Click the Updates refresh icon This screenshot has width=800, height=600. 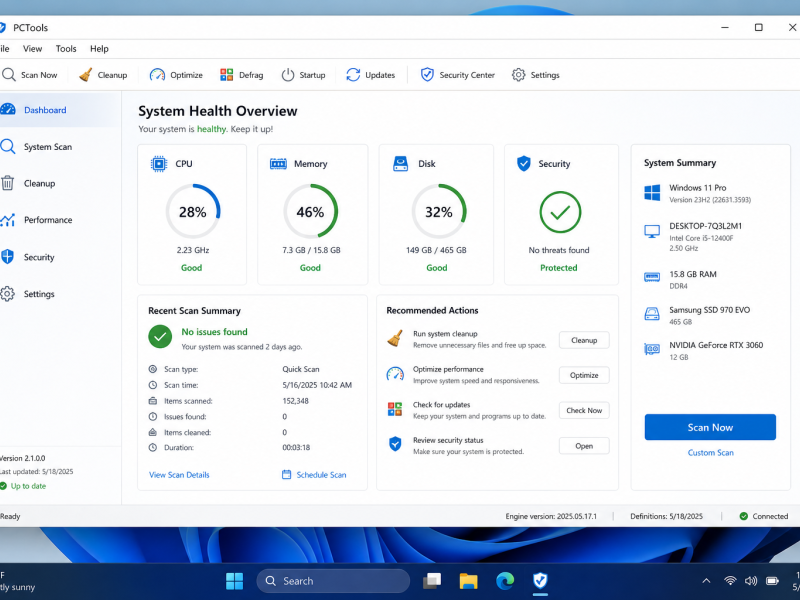tap(353, 75)
